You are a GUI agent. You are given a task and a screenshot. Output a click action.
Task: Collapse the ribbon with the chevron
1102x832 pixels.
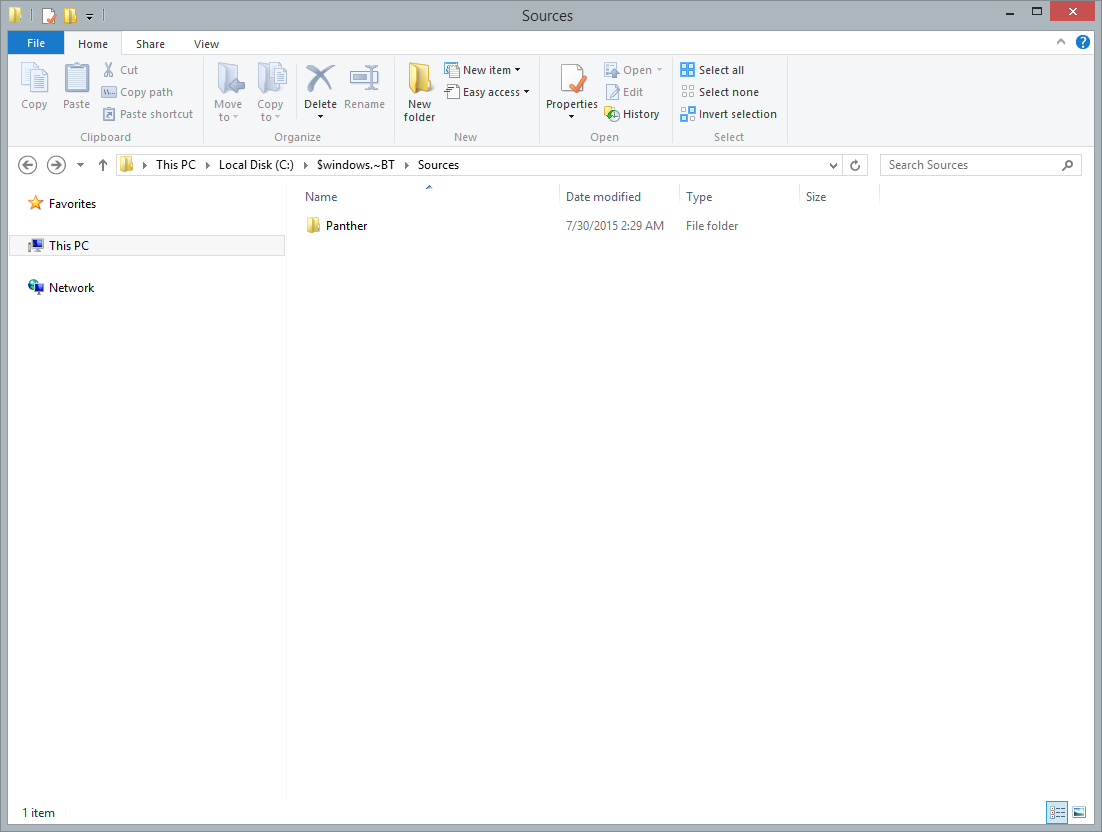[x=1062, y=43]
